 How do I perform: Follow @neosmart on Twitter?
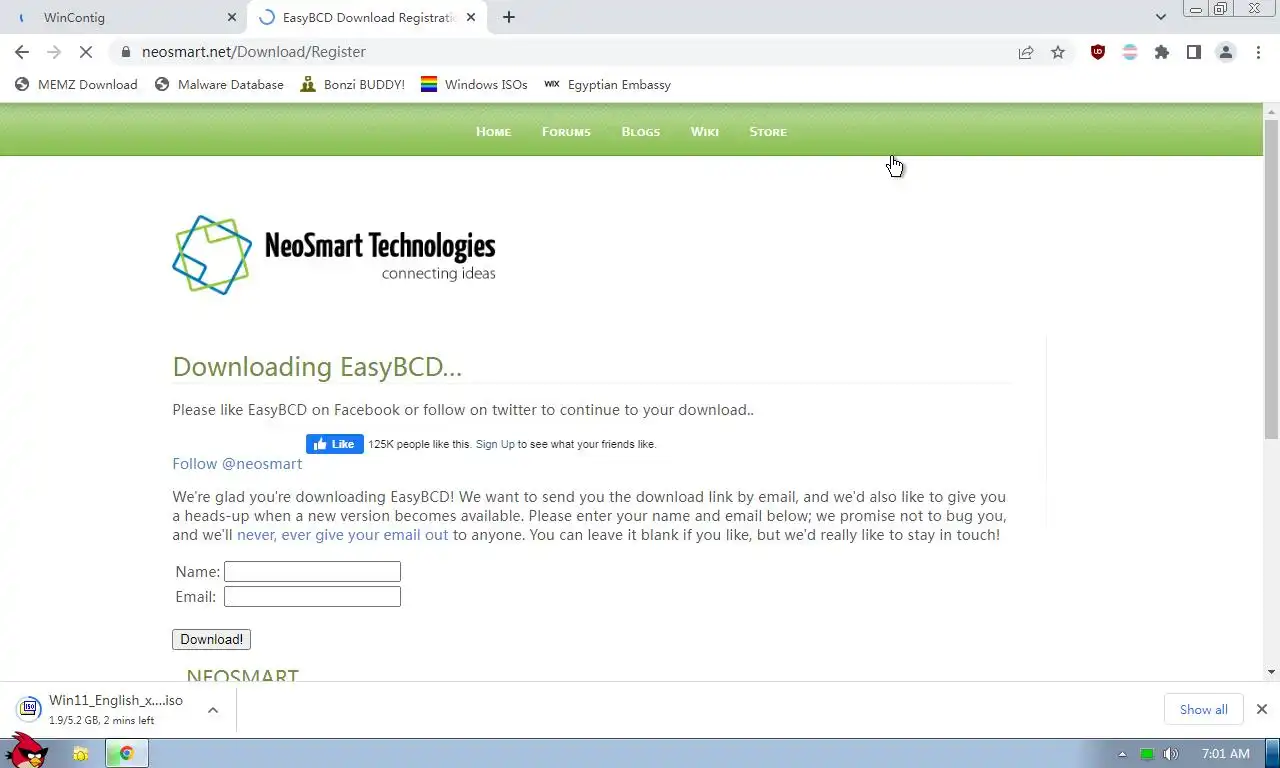[237, 464]
